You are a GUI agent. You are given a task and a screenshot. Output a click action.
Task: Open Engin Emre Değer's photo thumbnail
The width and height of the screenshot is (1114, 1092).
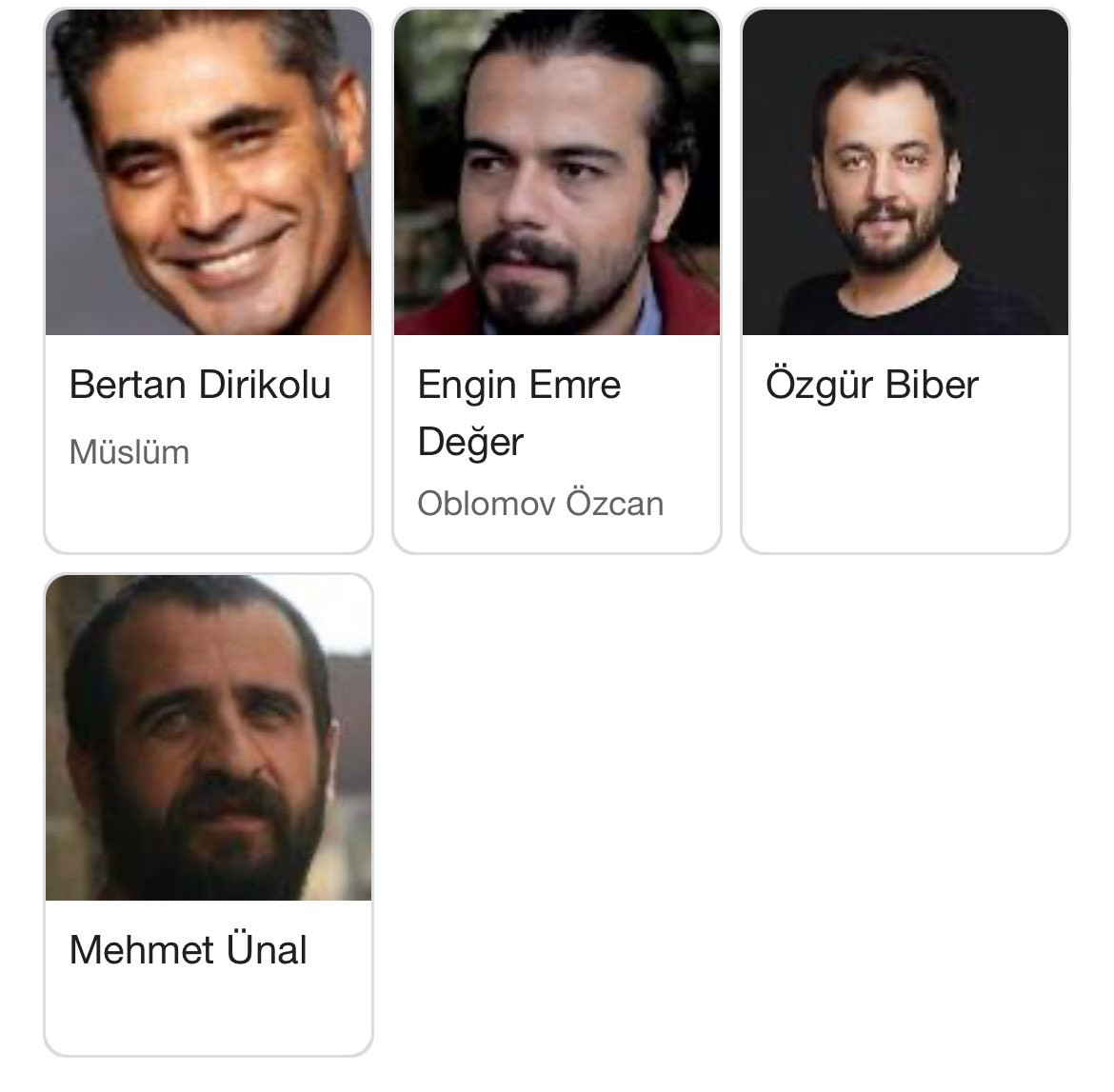[x=557, y=172]
